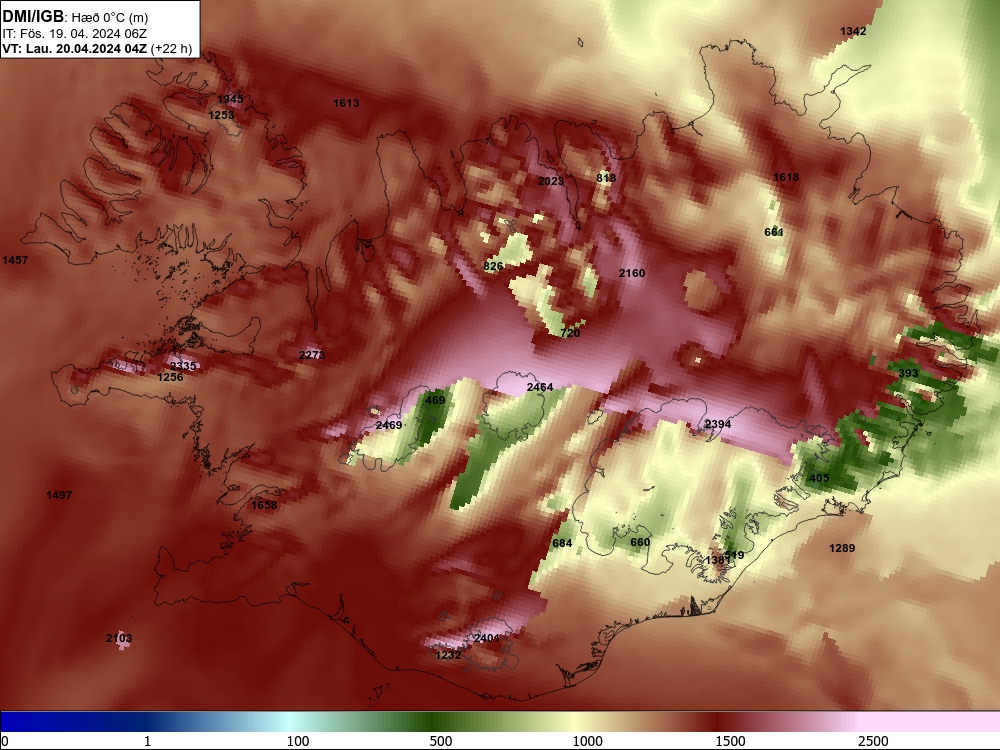Image resolution: width=1000 pixels, height=750 pixels.
Task: Select the offshore value 1457
Action: point(15,260)
